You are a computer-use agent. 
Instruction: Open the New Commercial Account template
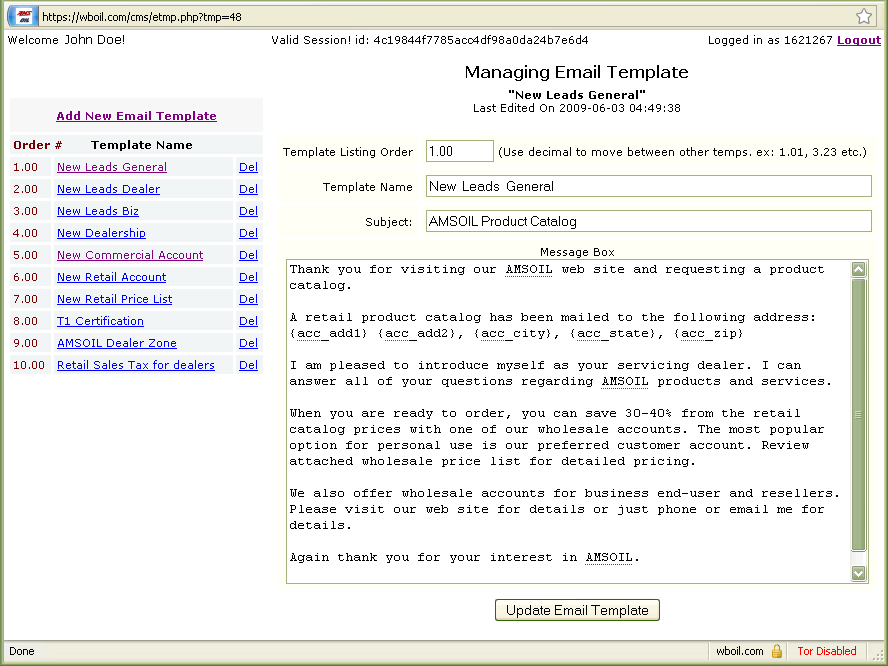130,255
